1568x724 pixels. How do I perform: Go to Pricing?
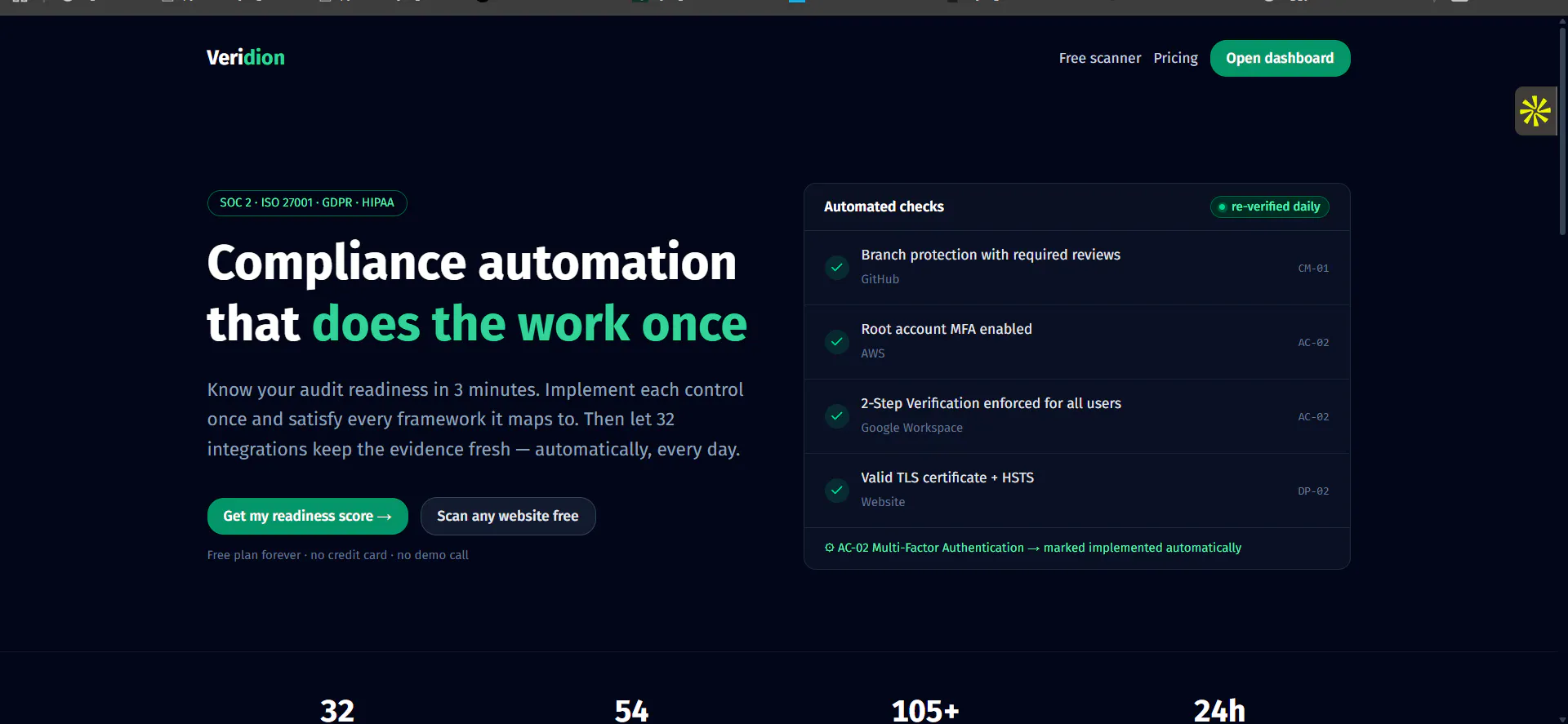1175,58
